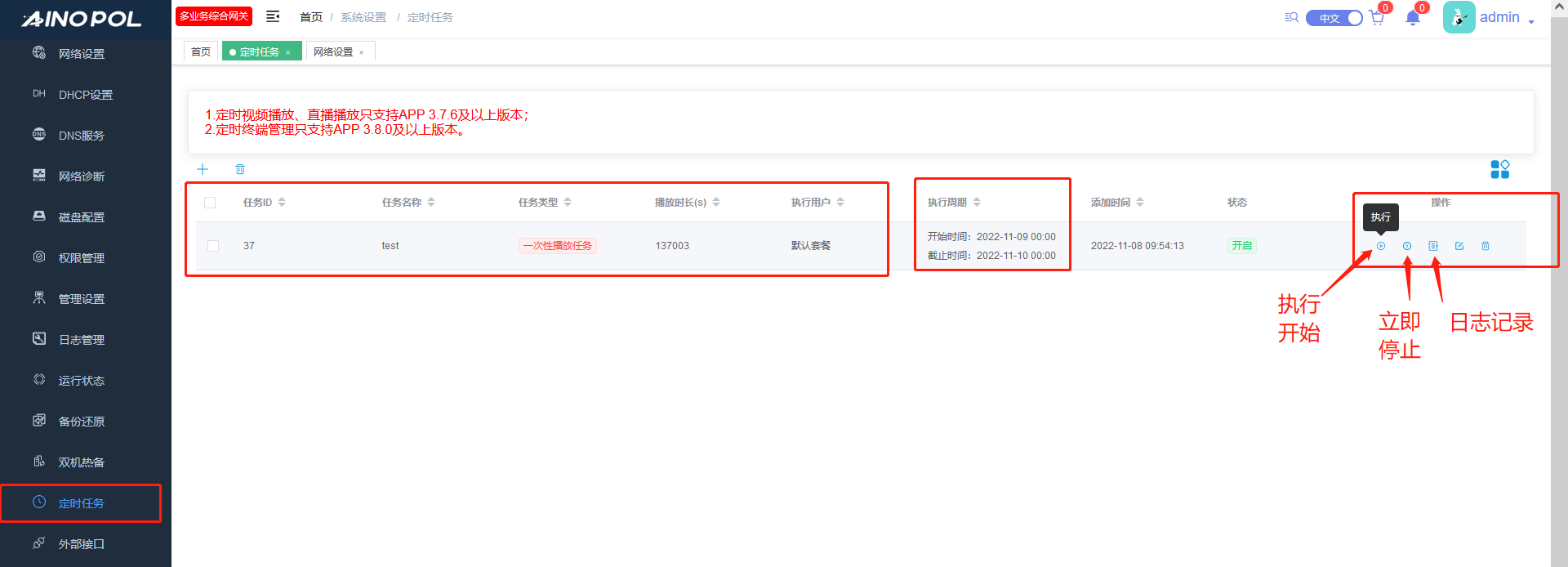Click the edit pencil icon in the test row
Image resolution: width=1568 pixels, height=567 pixels.
1459,246
